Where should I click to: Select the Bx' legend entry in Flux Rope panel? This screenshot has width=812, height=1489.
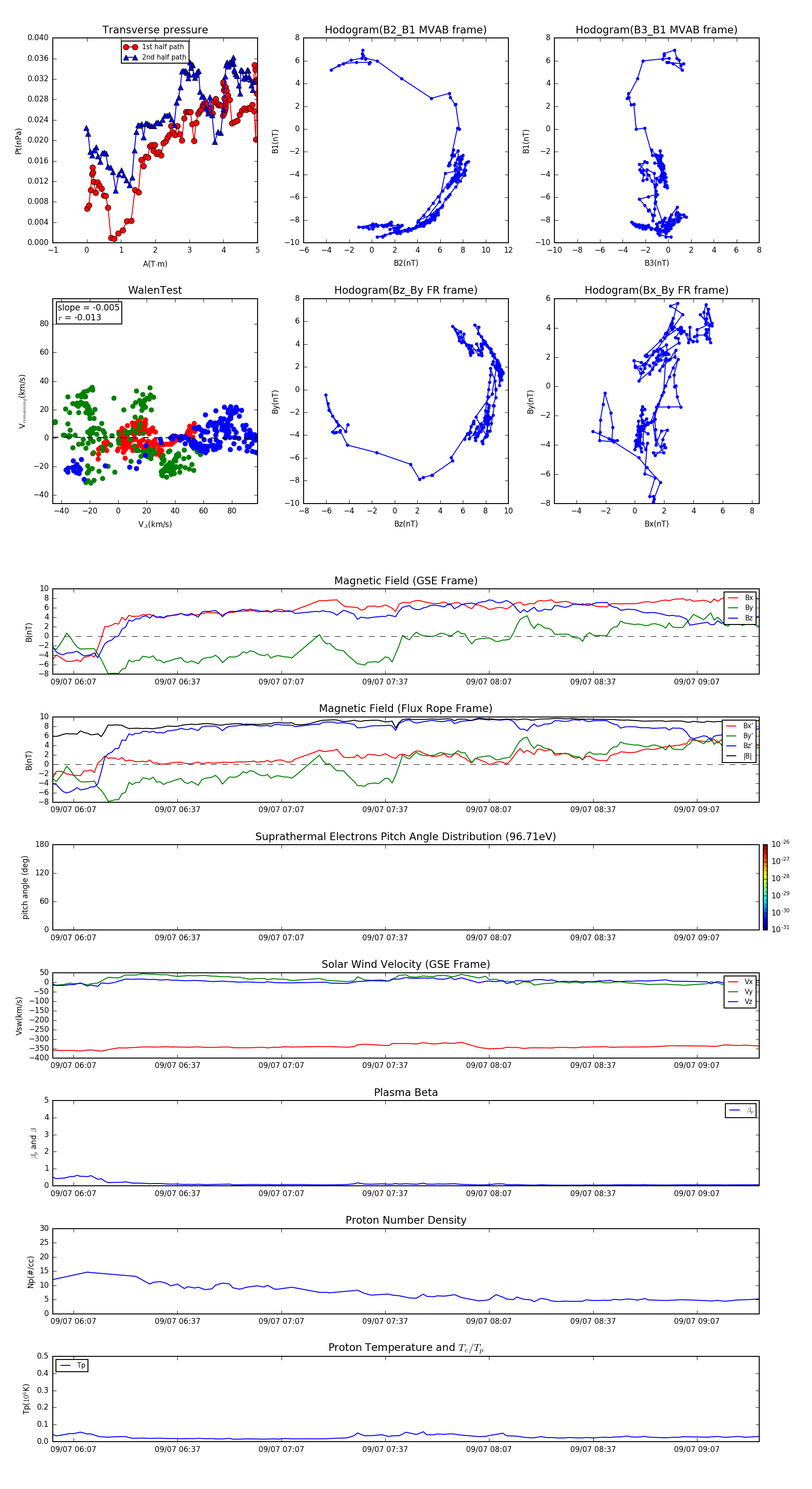[x=740, y=726]
